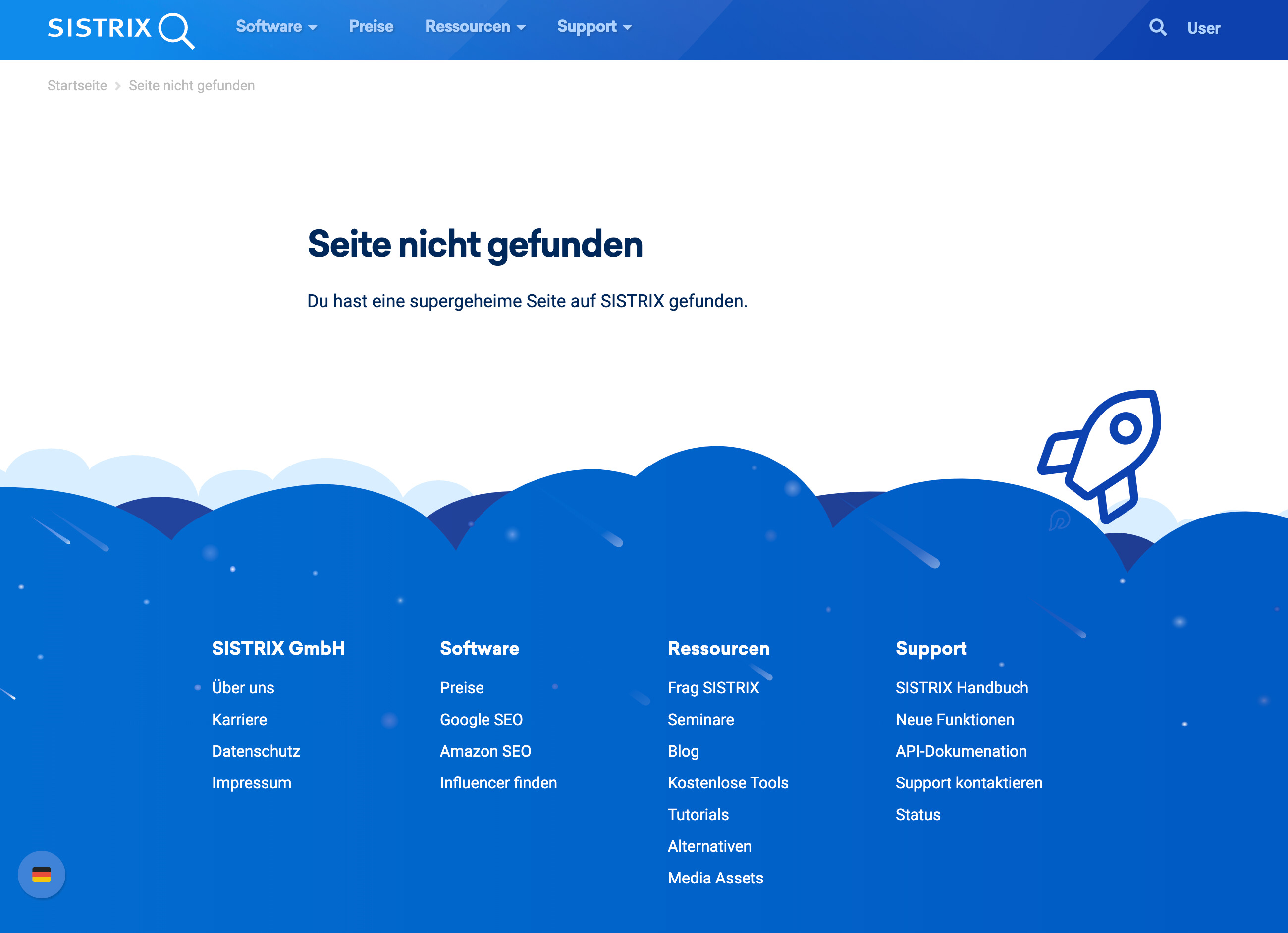Open the Impressum footer link
Viewport: 1288px width, 933px height.
point(251,782)
